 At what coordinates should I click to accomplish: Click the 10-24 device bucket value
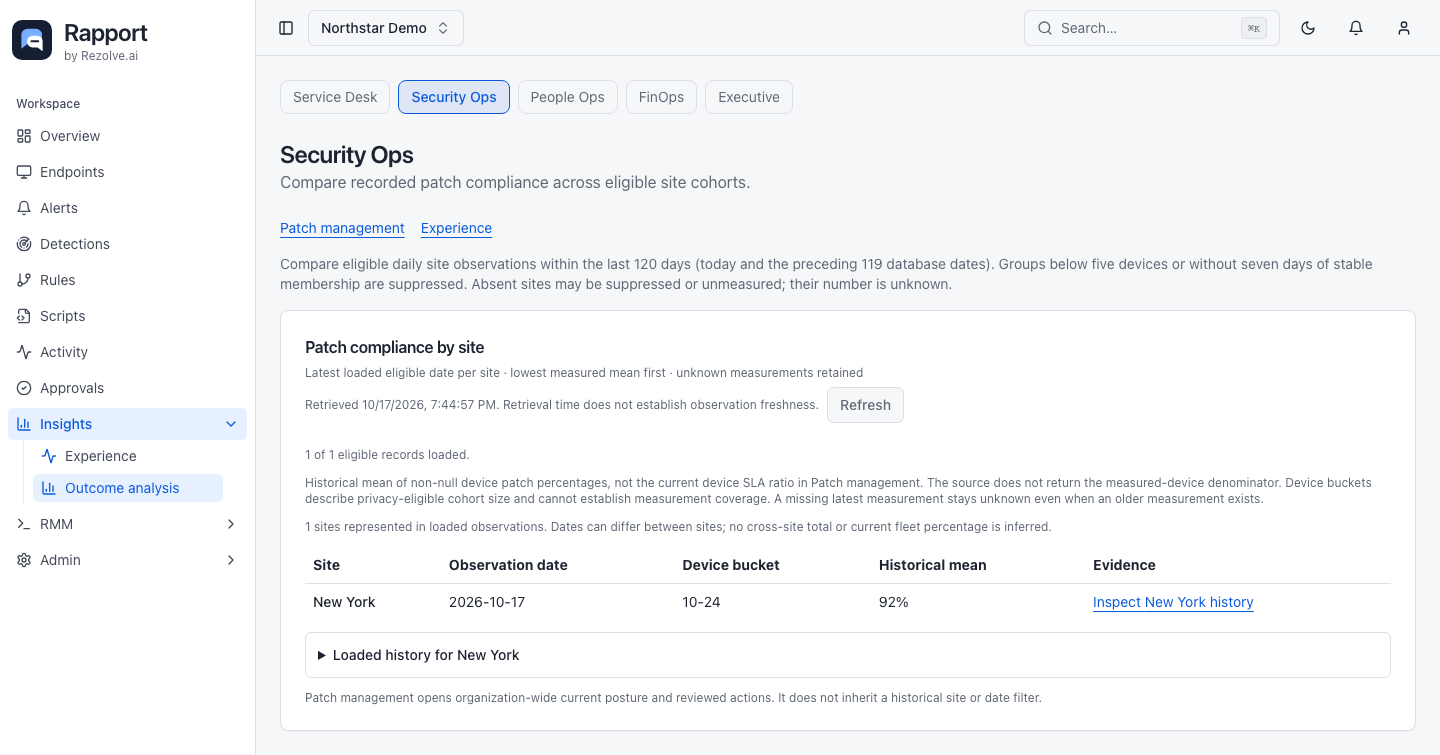pyautogui.click(x=701, y=602)
